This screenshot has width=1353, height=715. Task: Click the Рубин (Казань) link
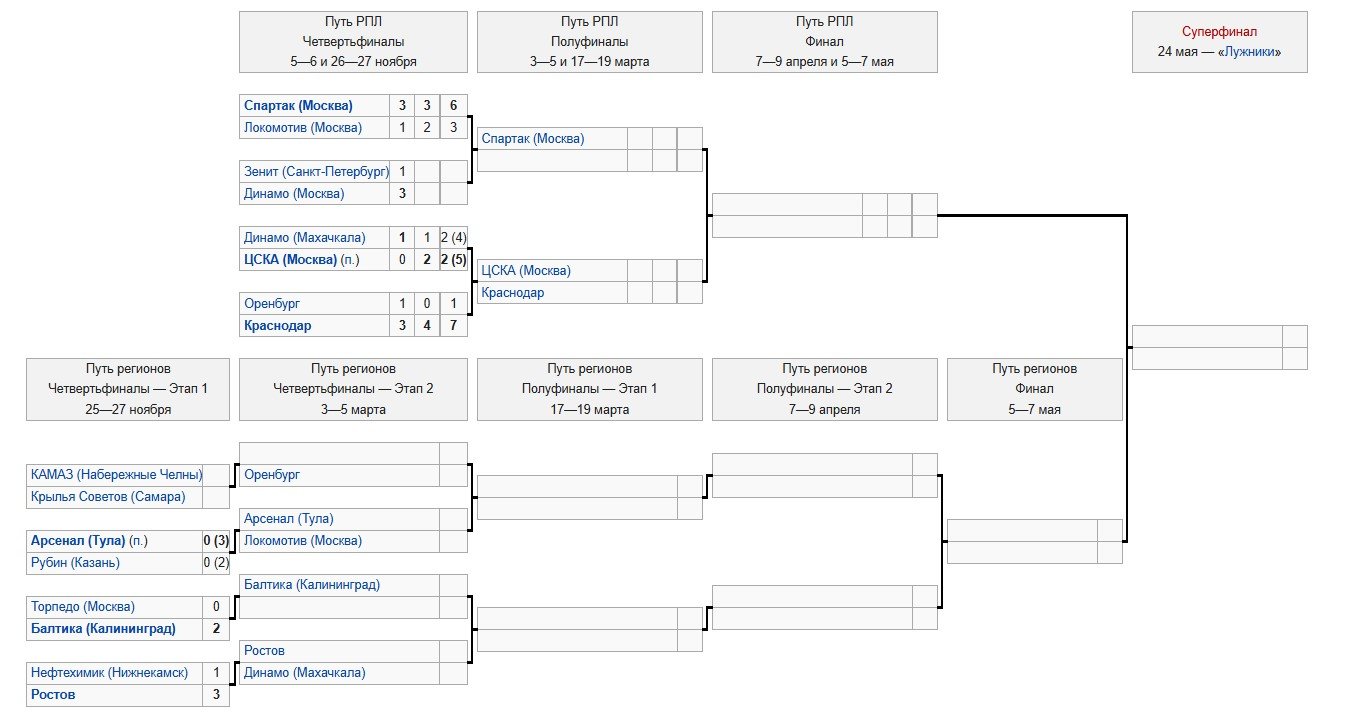tap(75, 563)
